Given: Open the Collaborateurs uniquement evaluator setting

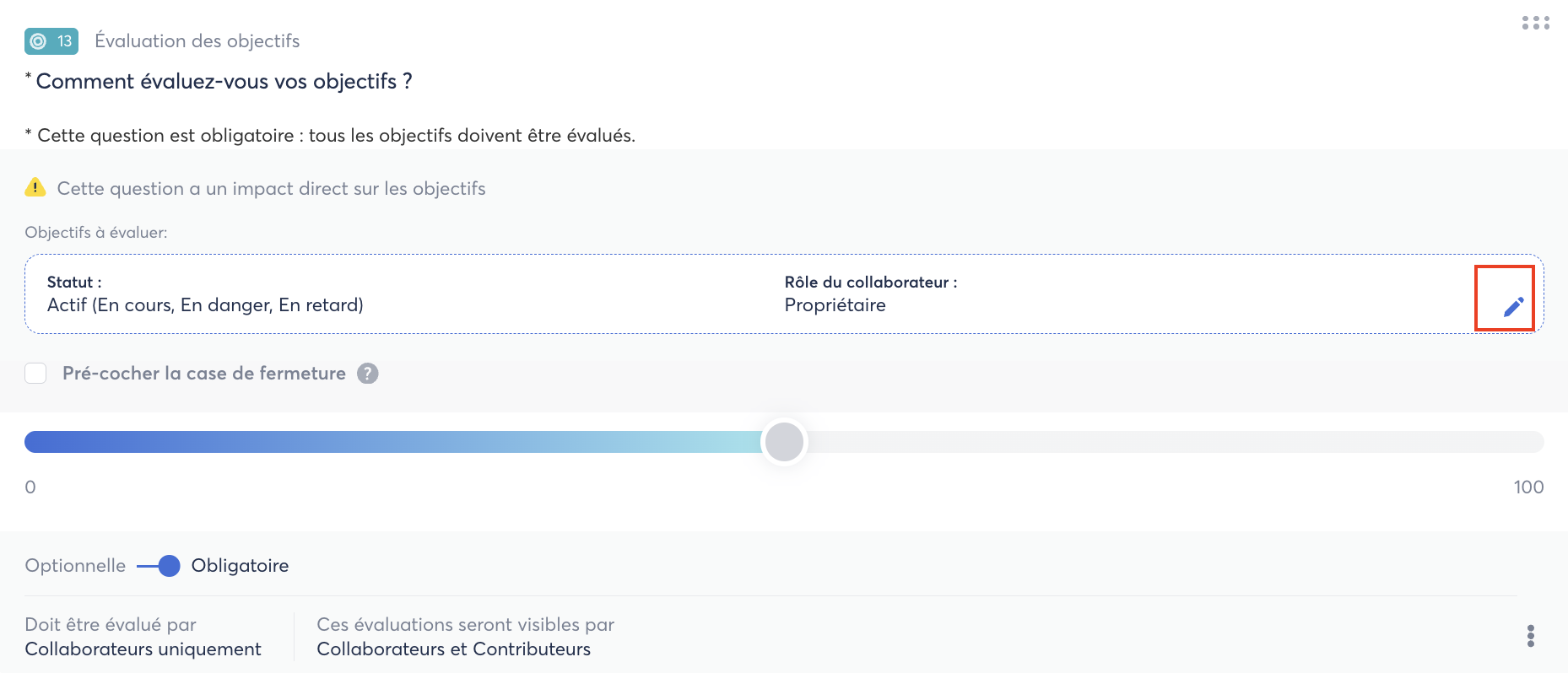Looking at the screenshot, I should 143,649.
